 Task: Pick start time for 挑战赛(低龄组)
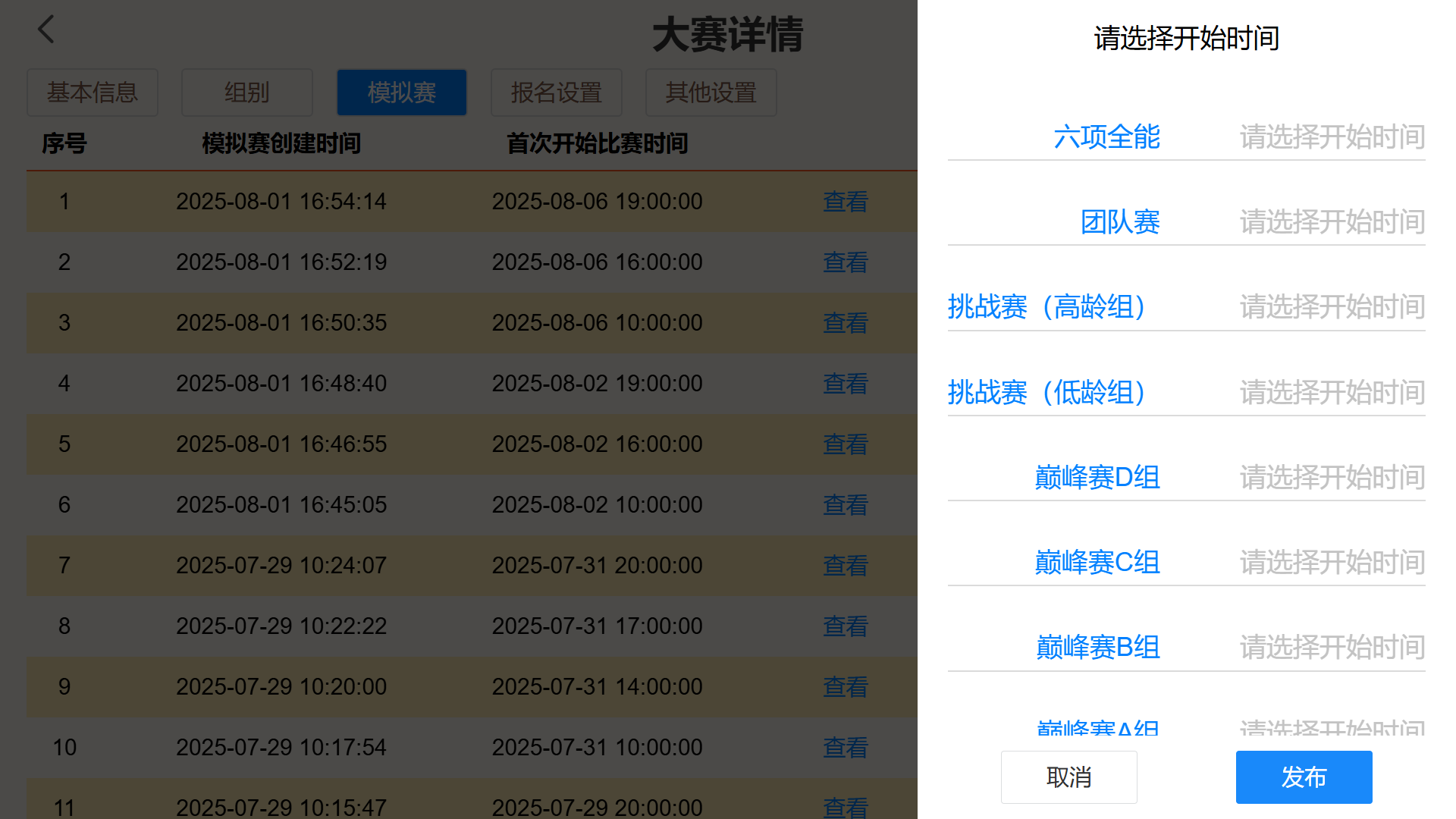click(x=1332, y=393)
